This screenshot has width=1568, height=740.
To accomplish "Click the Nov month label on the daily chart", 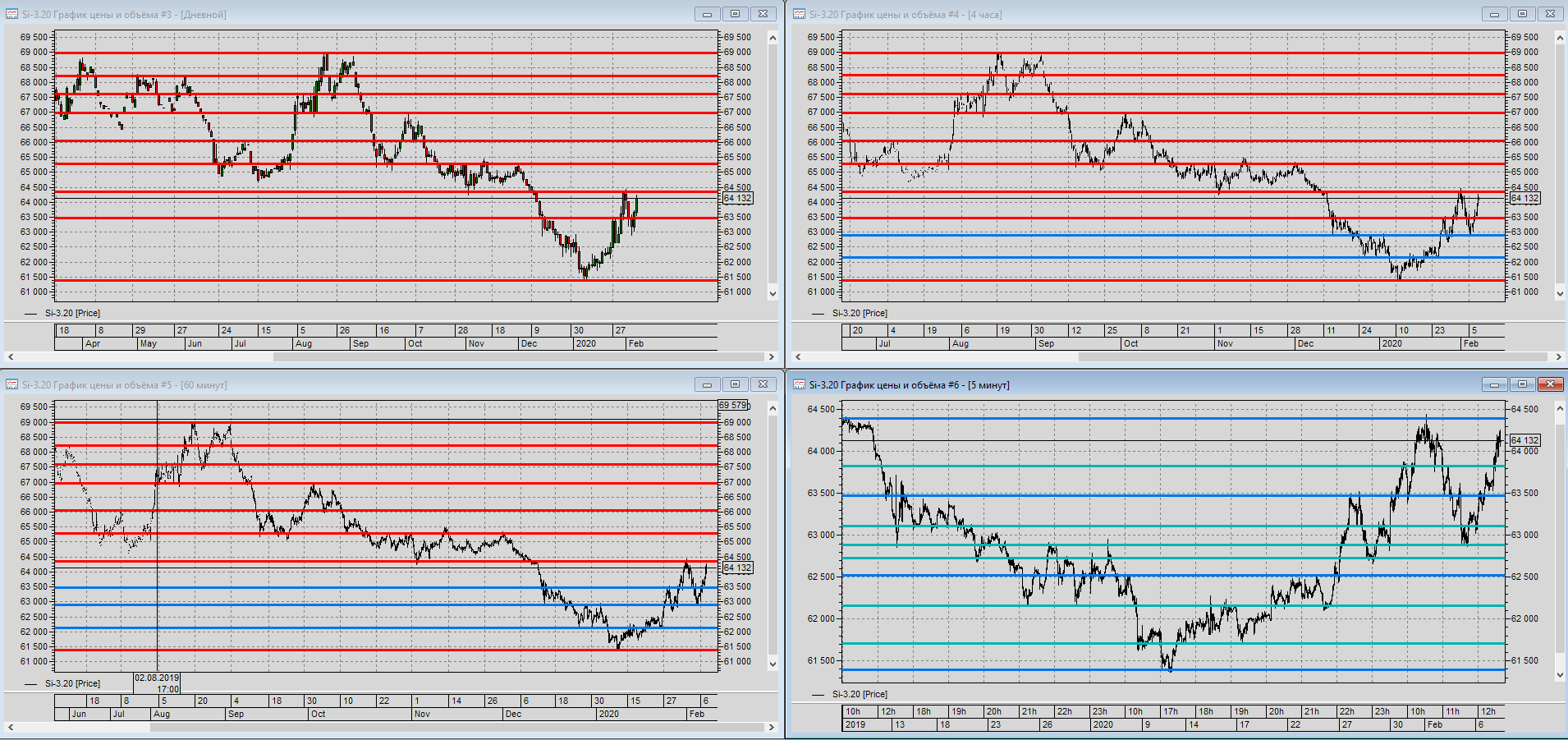I will (x=476, y=343).
